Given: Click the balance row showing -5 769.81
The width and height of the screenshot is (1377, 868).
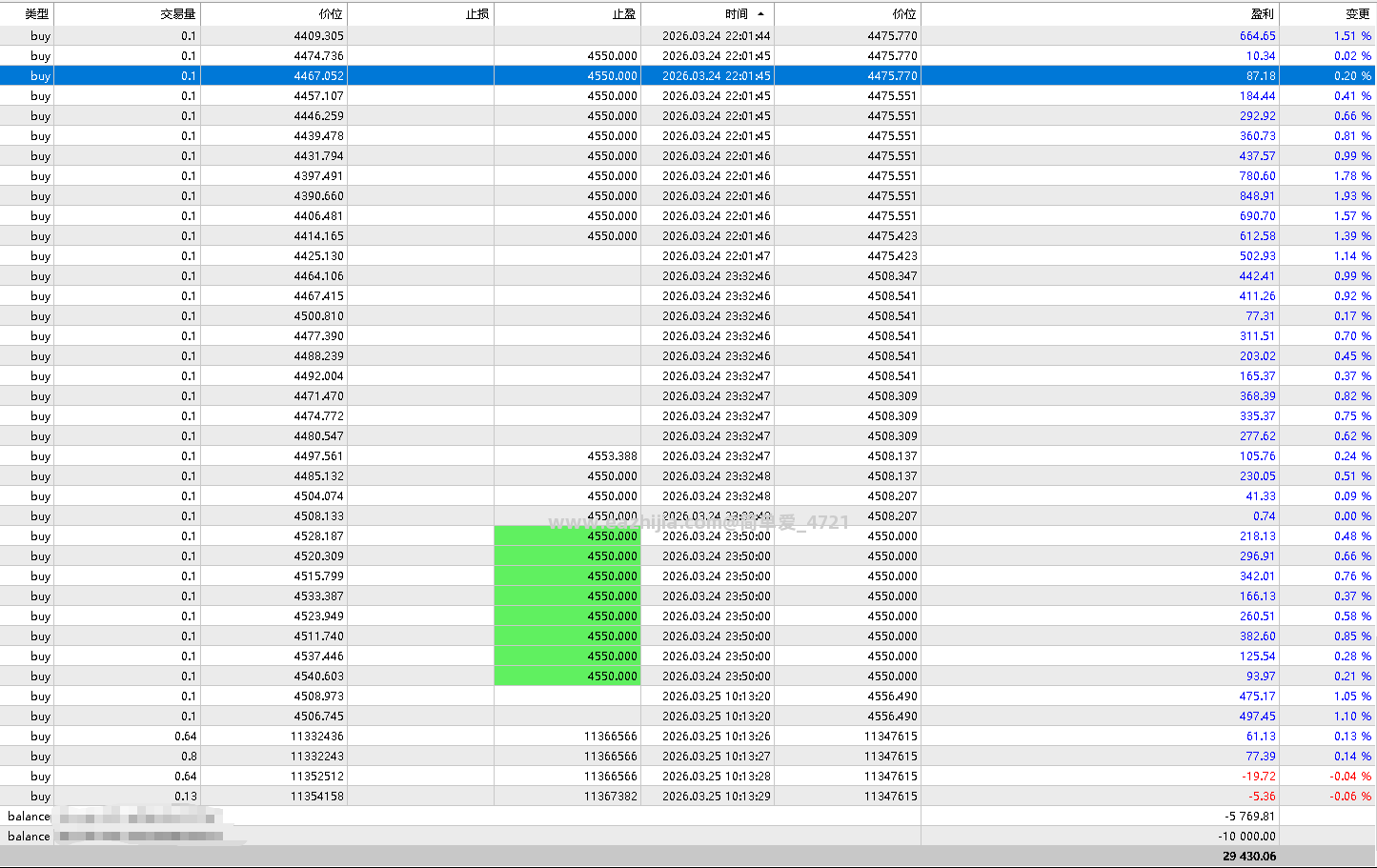Looking at the screenshot, I should pyautogui.click(x=688, y=817).
